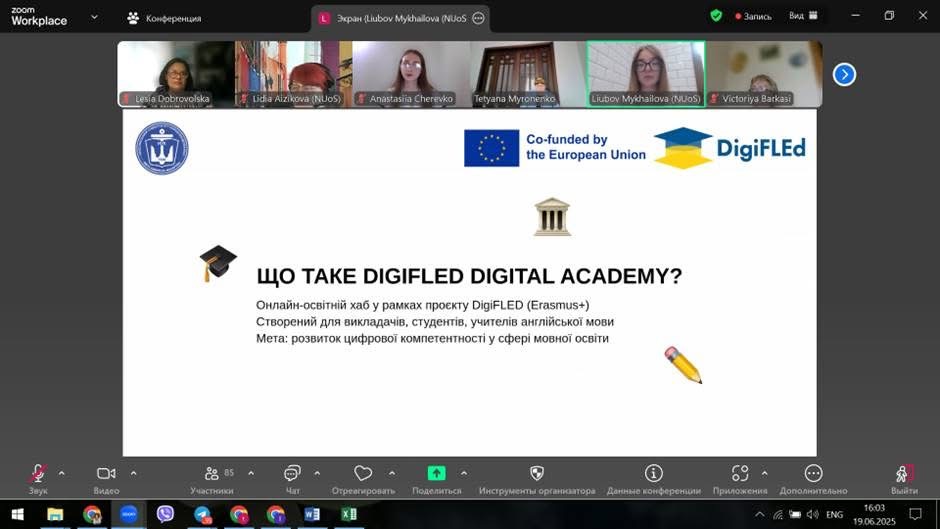Image resolution: width=940 pixels, height=529 pixels.
Task: Switch ENG keyboard language indicator
Action: [834, 515]
